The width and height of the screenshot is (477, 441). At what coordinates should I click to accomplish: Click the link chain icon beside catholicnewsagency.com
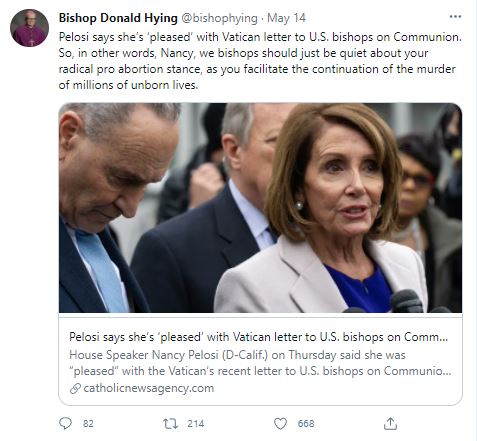pos(75,388)
